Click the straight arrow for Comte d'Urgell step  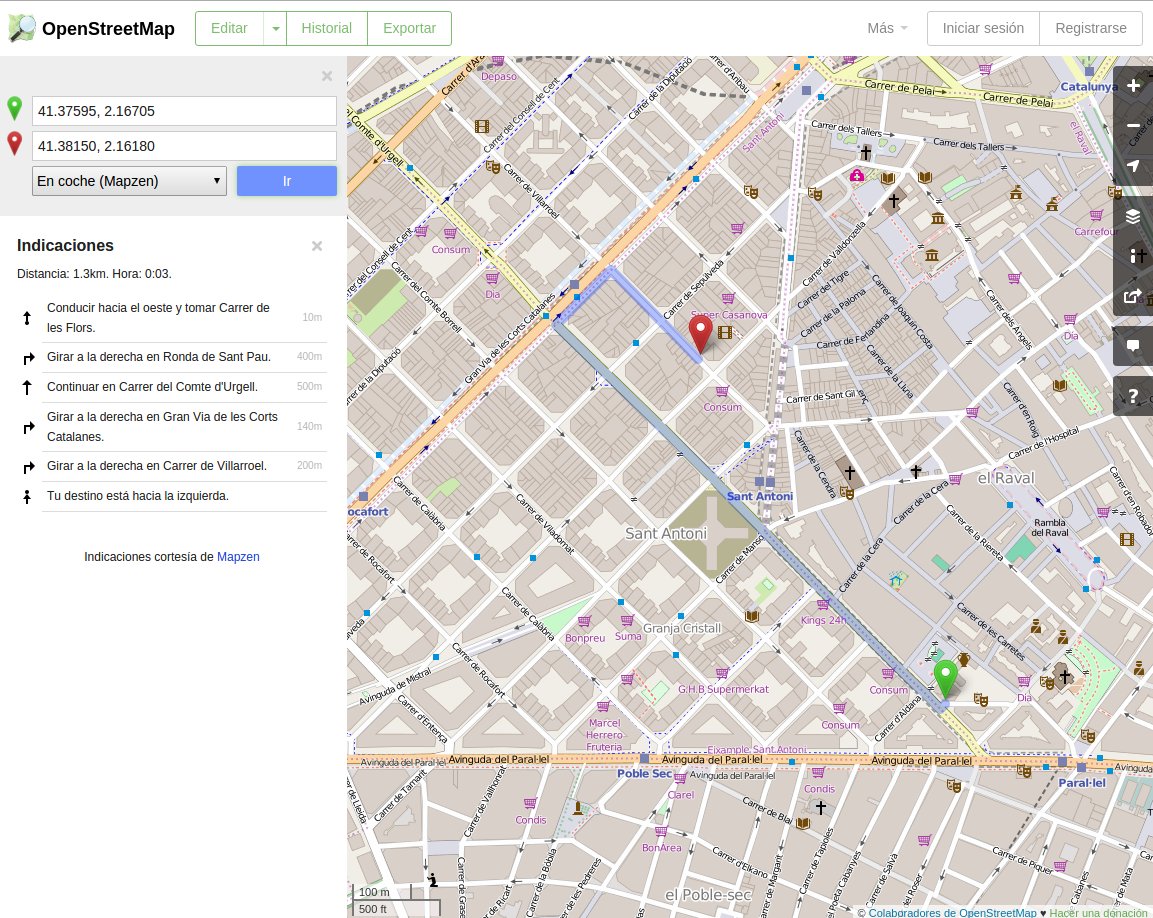click(x=27, y=388)
